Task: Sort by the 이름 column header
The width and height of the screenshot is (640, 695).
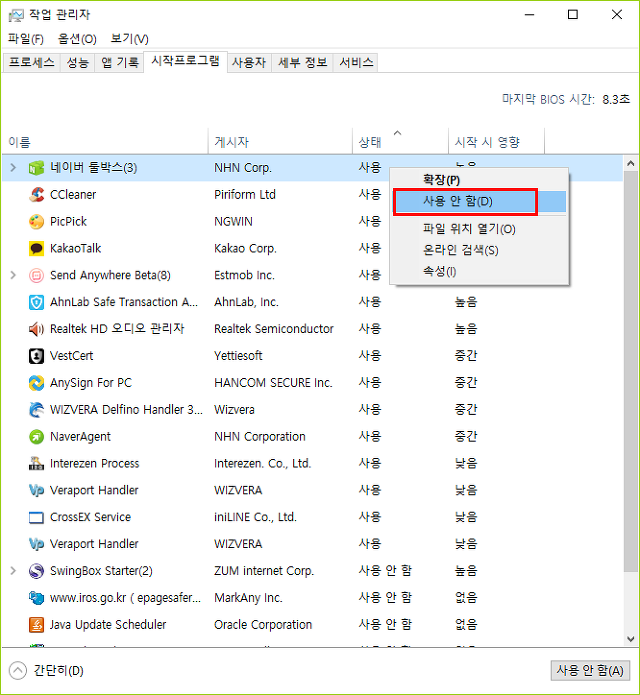Action: click(105, 142)
